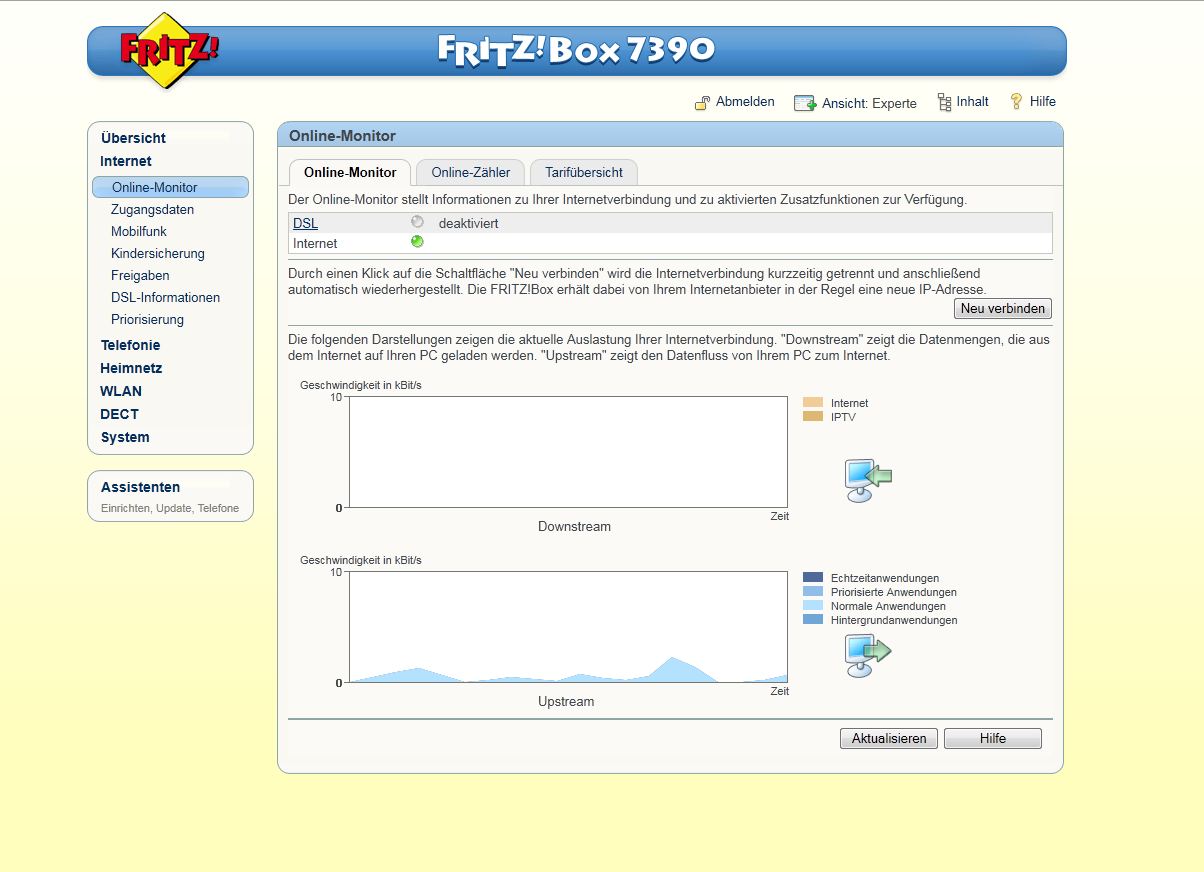Open the Inhalt overview link

[972, 102]
